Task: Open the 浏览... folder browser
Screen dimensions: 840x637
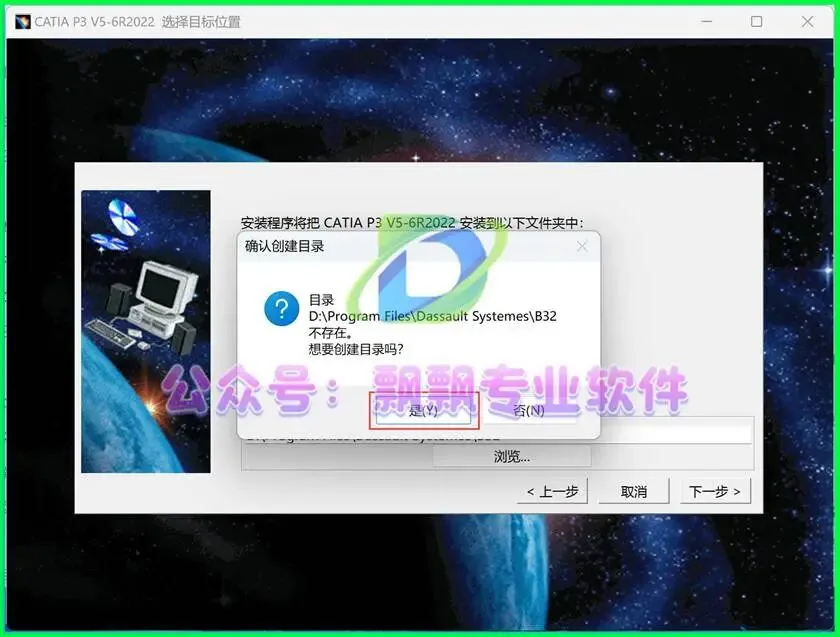Action: pyautogui.click(x=512, y=457)
